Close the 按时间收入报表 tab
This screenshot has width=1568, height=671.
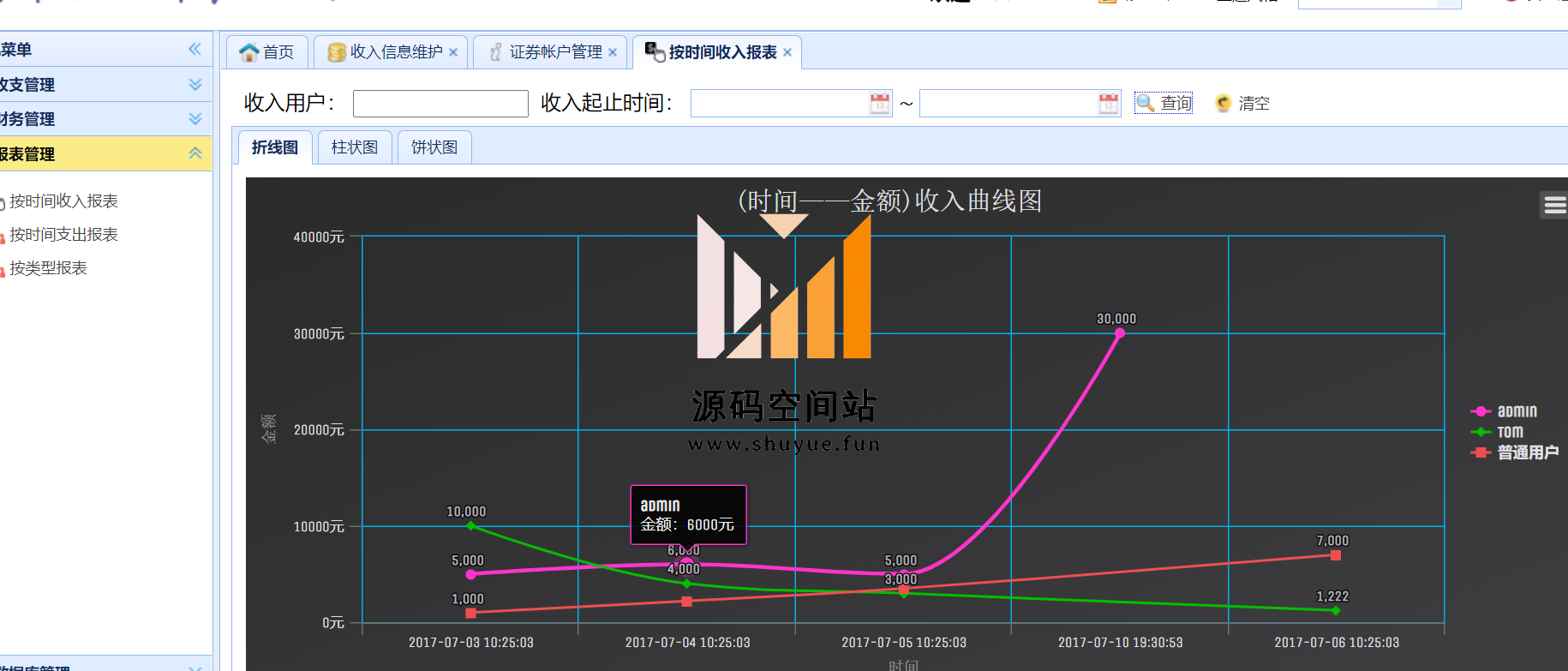pos(787,52)
